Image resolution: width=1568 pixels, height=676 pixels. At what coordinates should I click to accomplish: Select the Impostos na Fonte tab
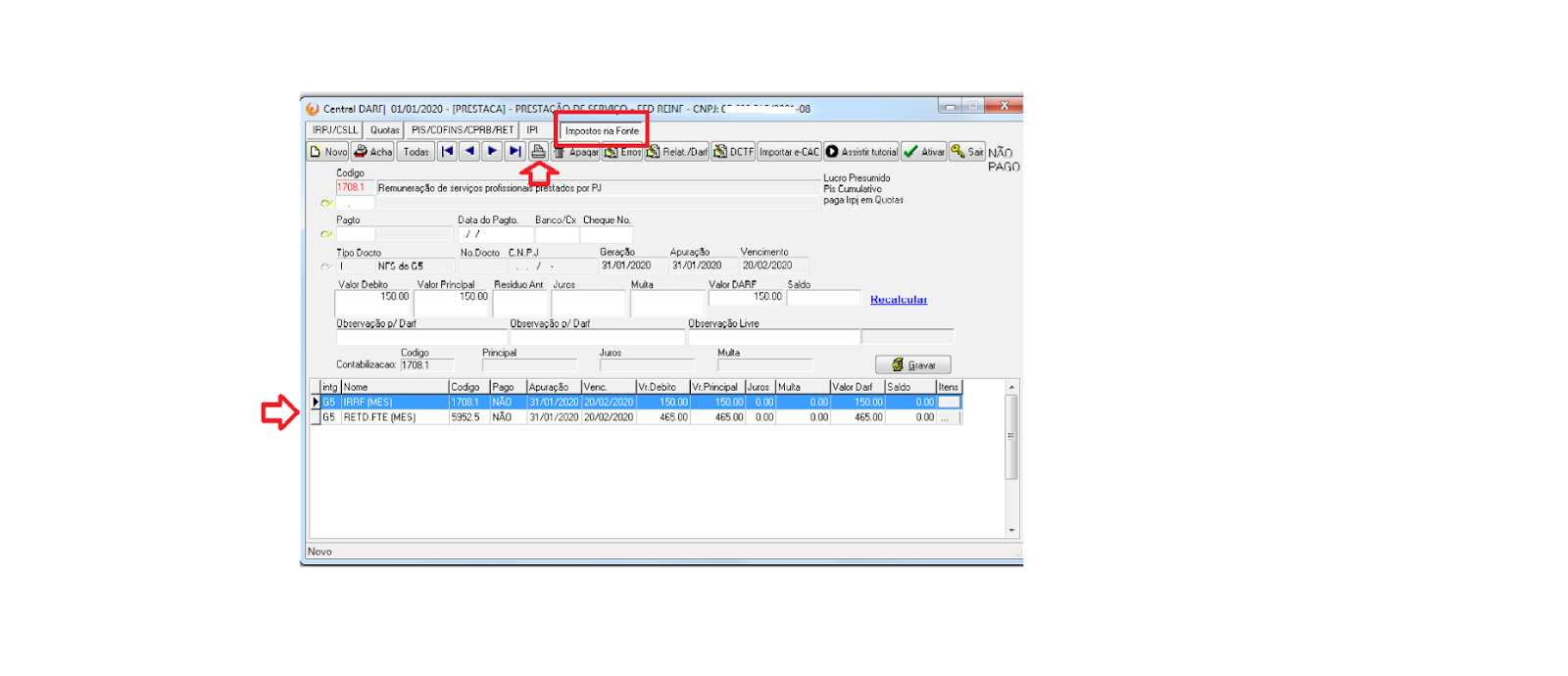[602, 130]
